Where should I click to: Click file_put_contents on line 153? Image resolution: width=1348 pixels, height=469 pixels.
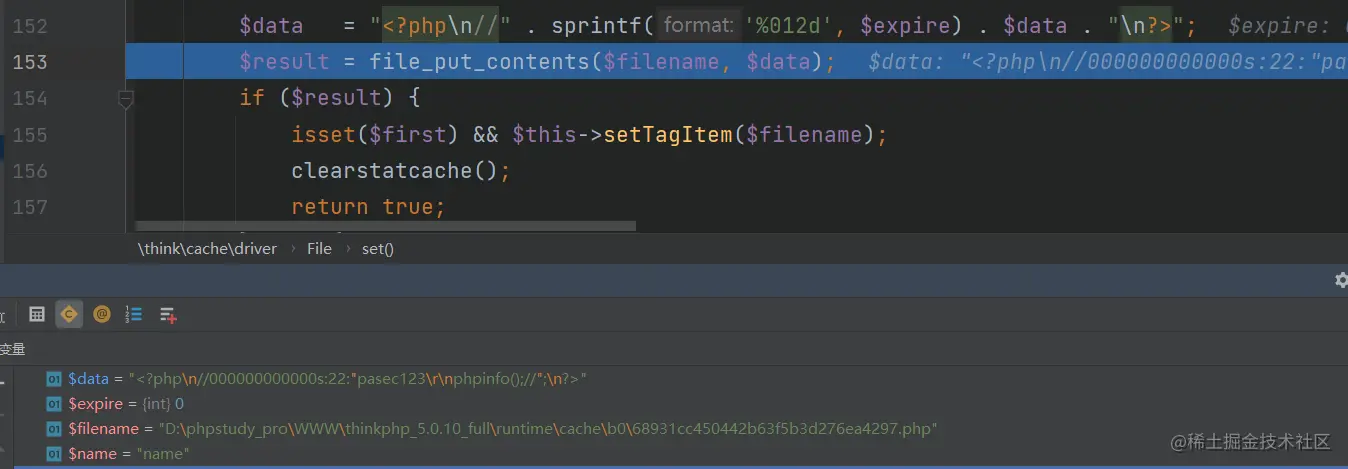(x=480, y=62)
